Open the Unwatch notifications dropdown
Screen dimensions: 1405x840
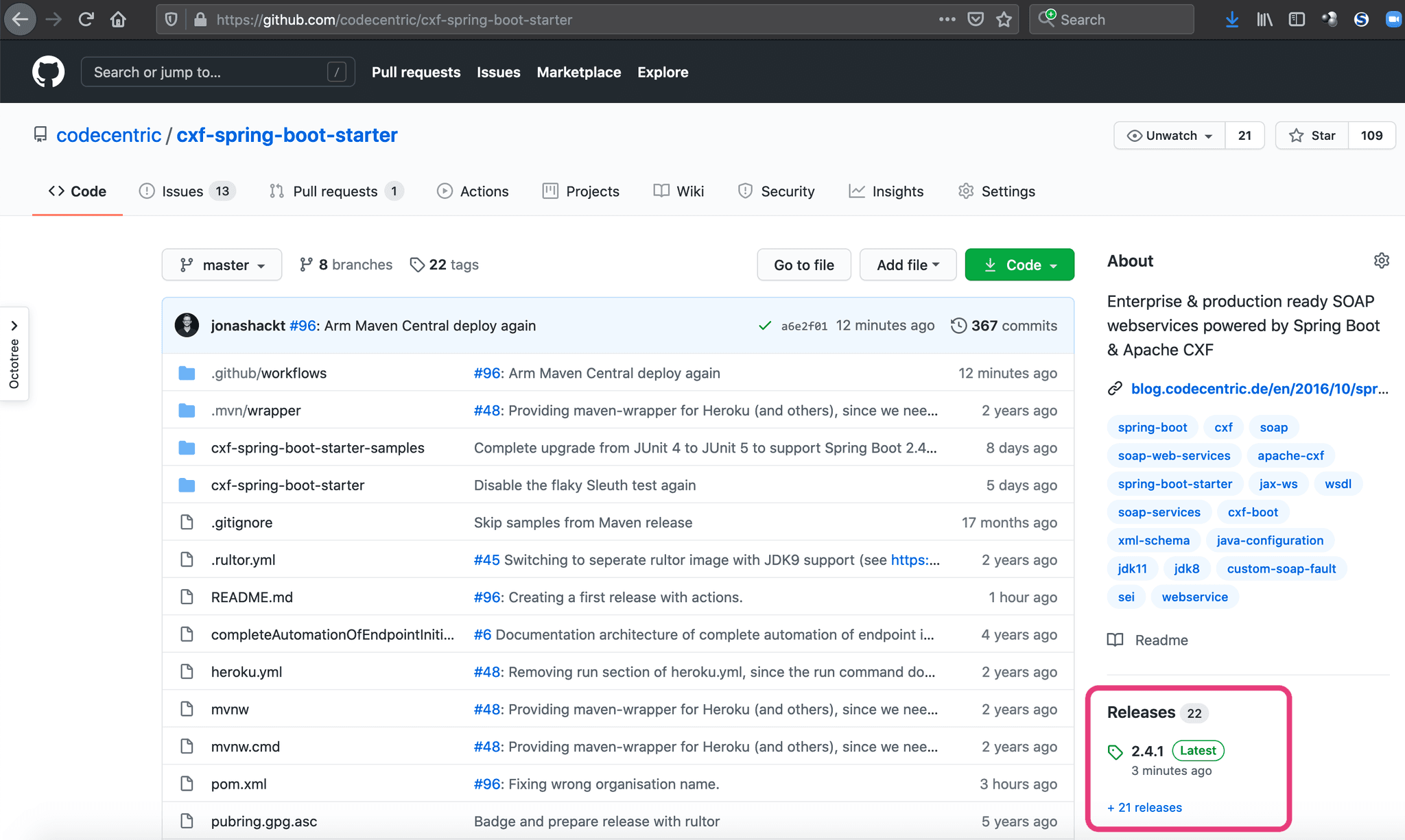(x=1170, y=136)
